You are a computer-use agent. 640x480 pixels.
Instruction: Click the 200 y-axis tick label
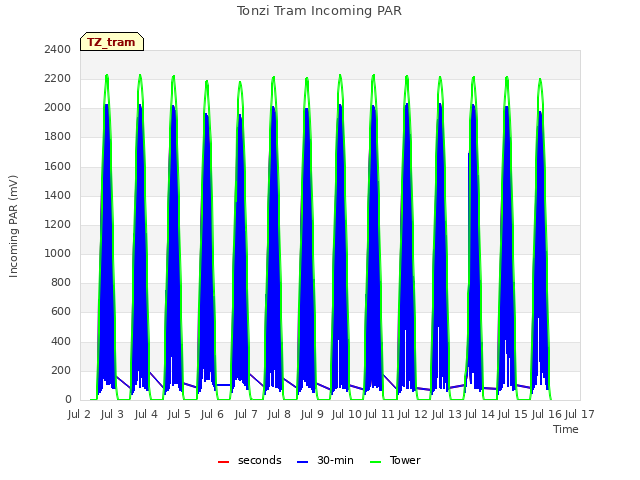point(61,371)
